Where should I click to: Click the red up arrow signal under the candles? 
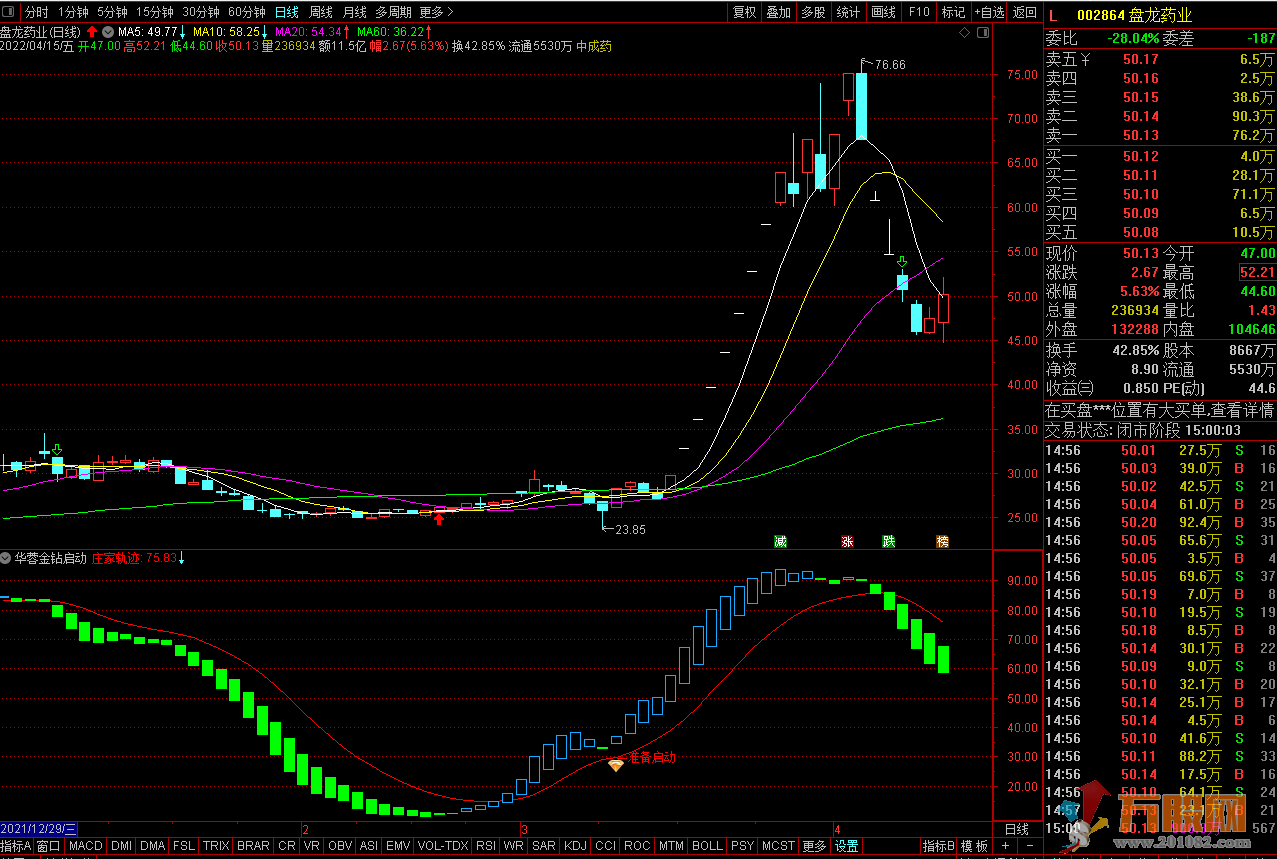(x=438, y=518)
